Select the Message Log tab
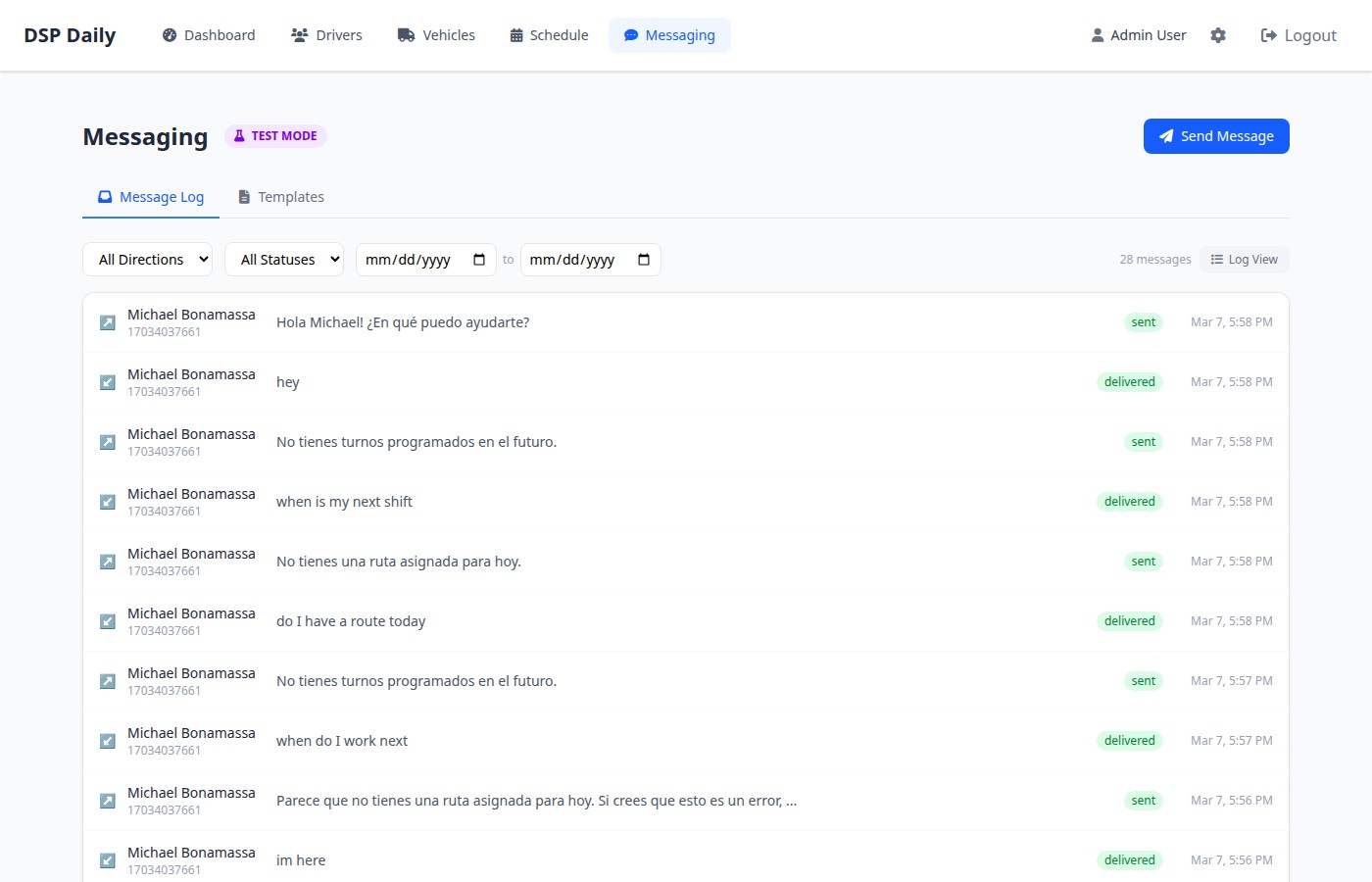 pos(150,196)
